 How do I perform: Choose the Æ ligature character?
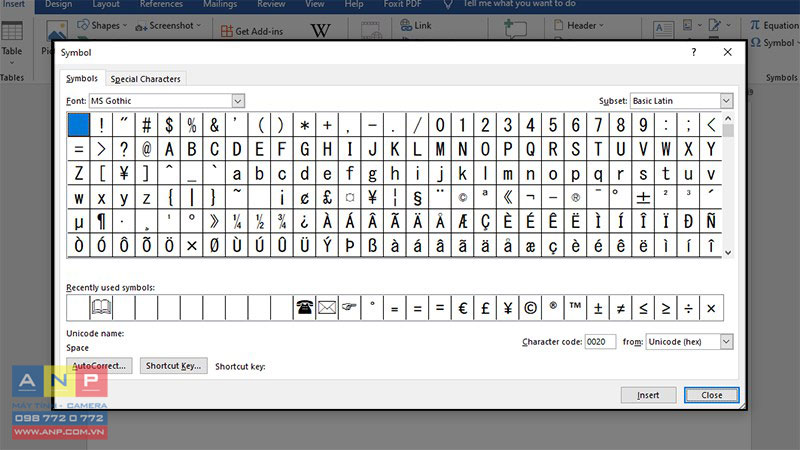point(462,221)
